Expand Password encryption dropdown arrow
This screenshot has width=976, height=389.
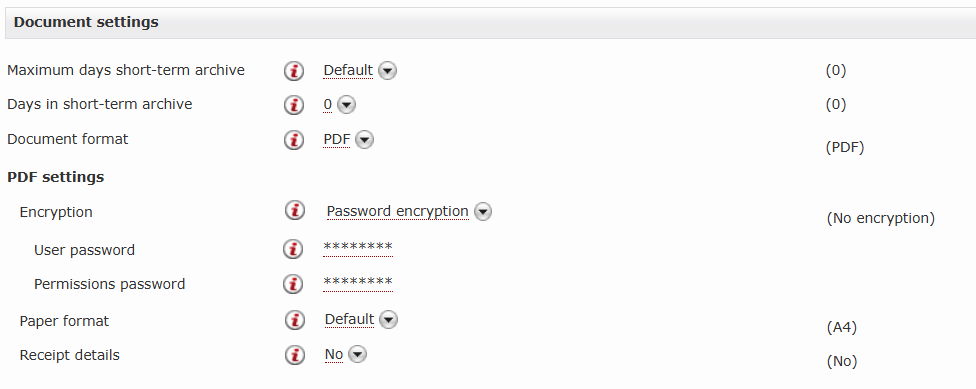(x=483, y=212)
